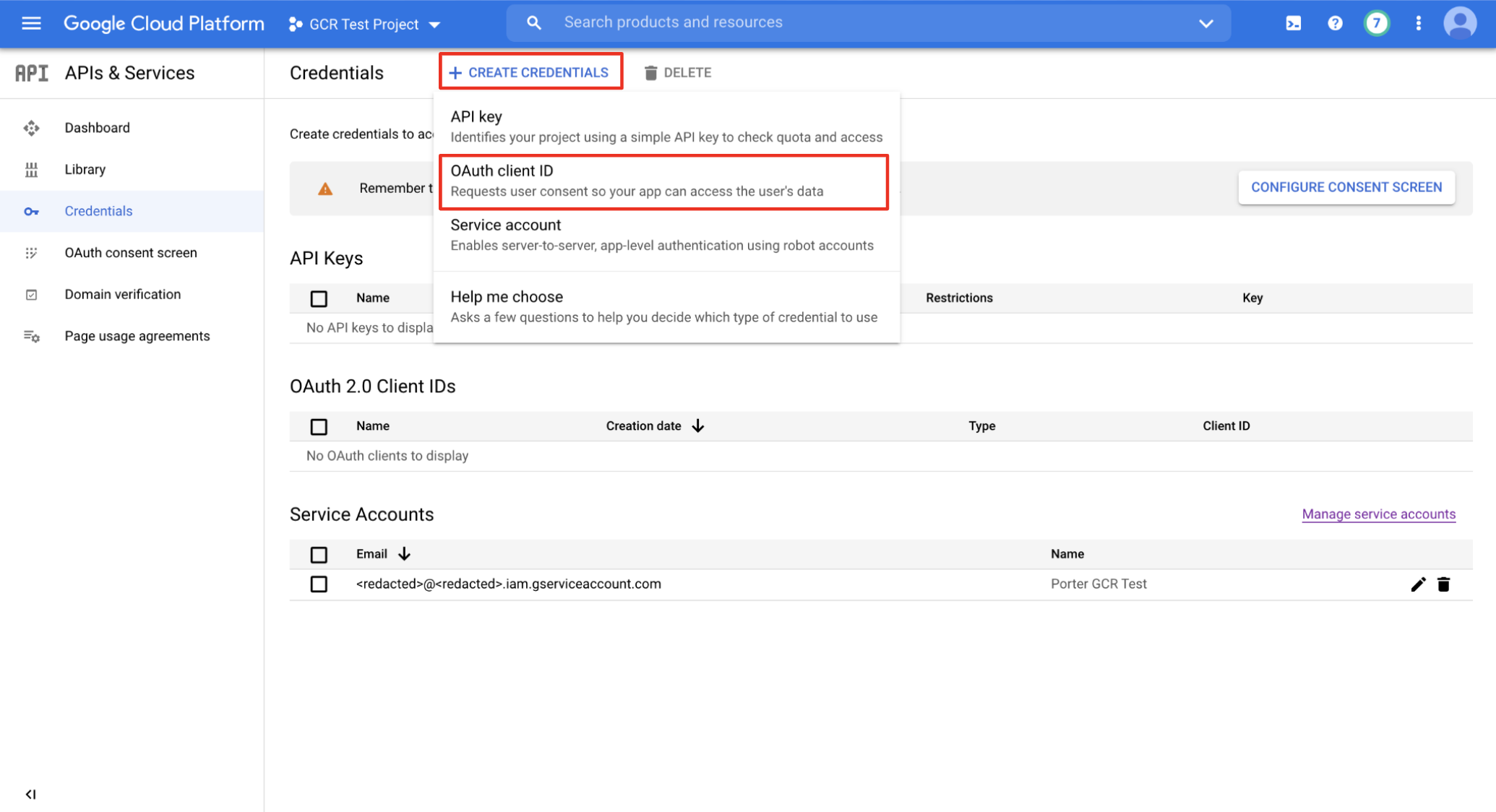Choose Service account option
This screenshot has width=1496, height=812.
coord(666,235)
